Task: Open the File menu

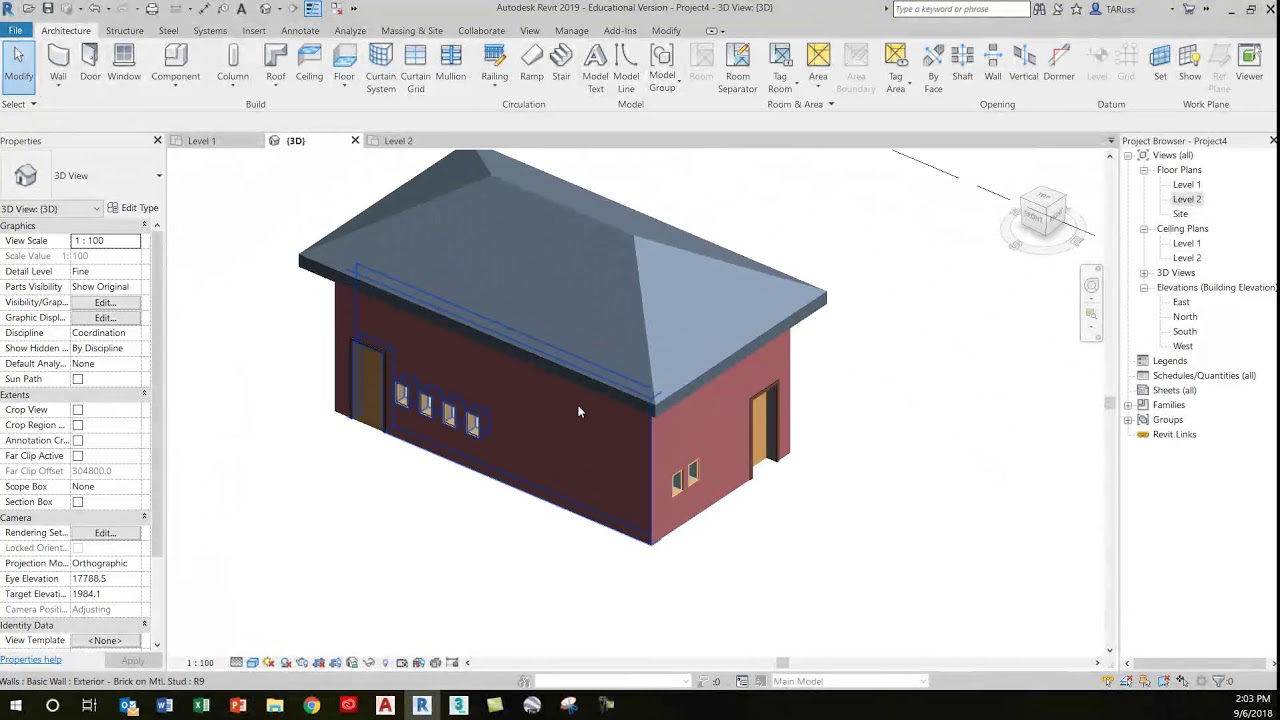Action: click(x=16, y=30)
